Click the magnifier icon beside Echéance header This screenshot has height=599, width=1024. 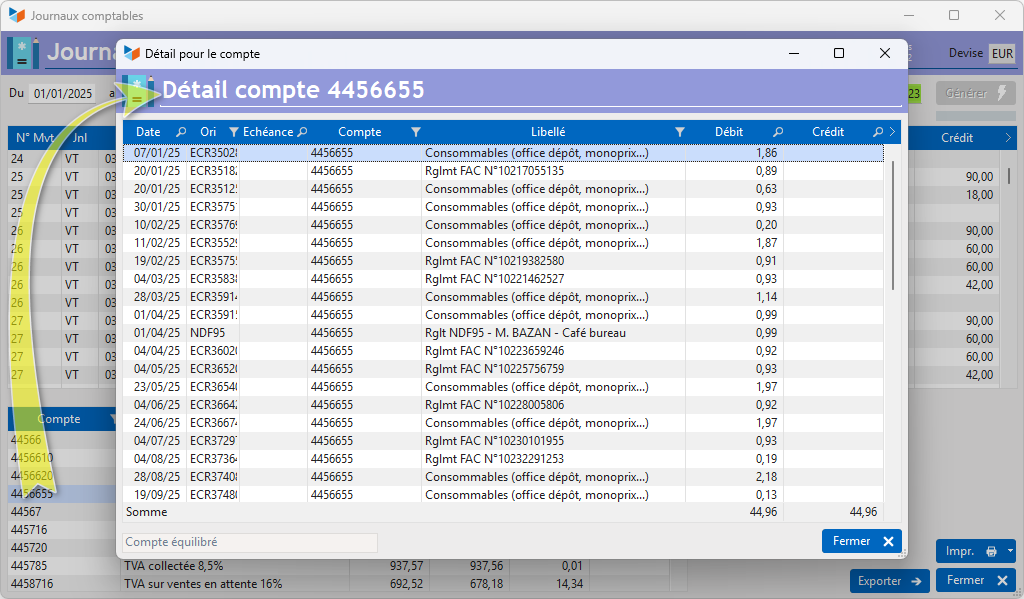[302, 132]
